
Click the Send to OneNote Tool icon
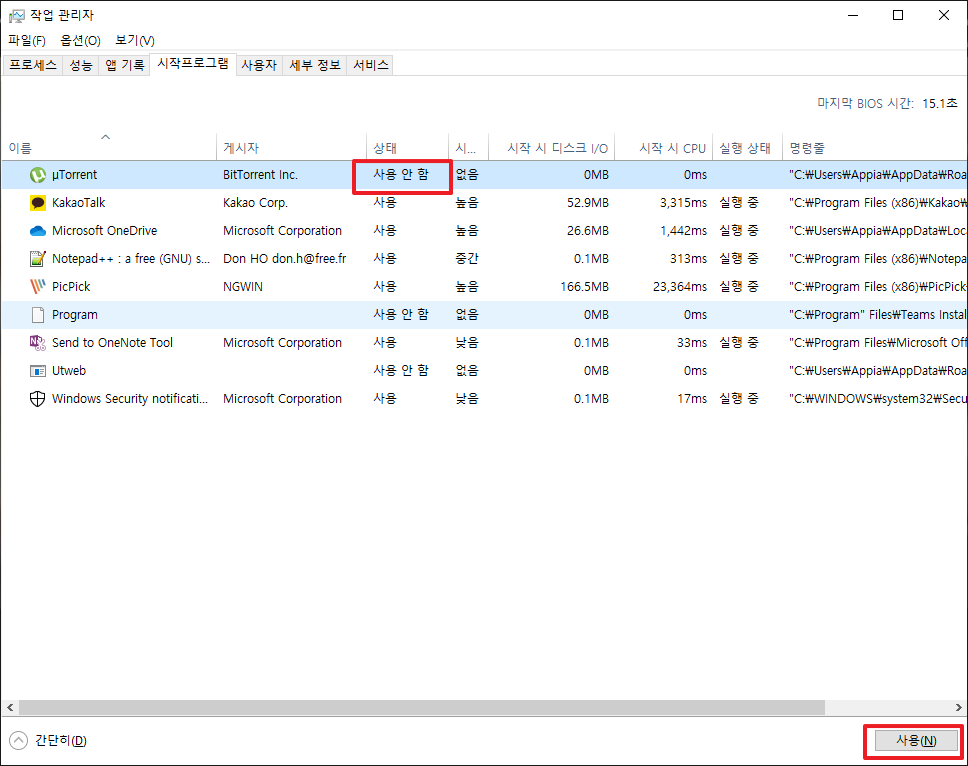coord(38,343)
